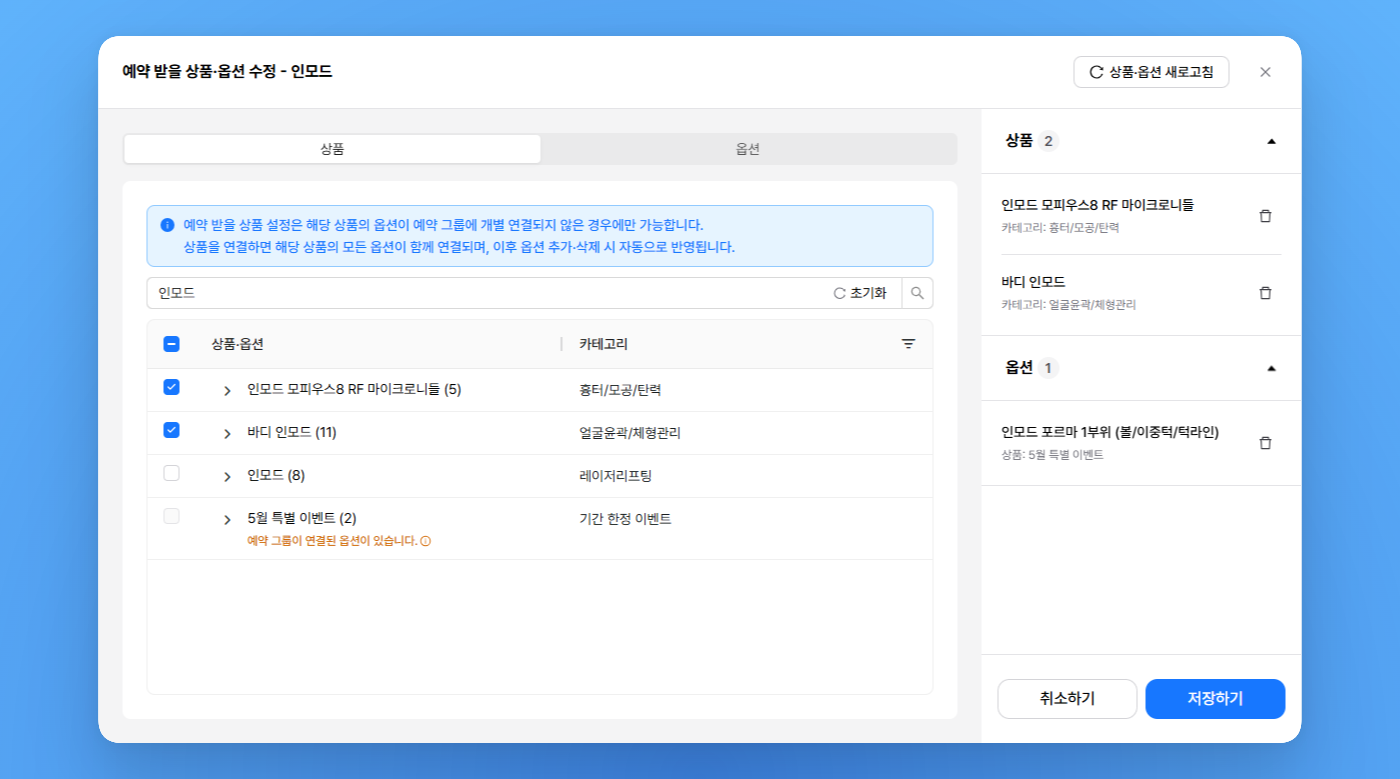Click the 취소하기 button
This screenshot has height=779, width=1400.
tap(1067, 699)
